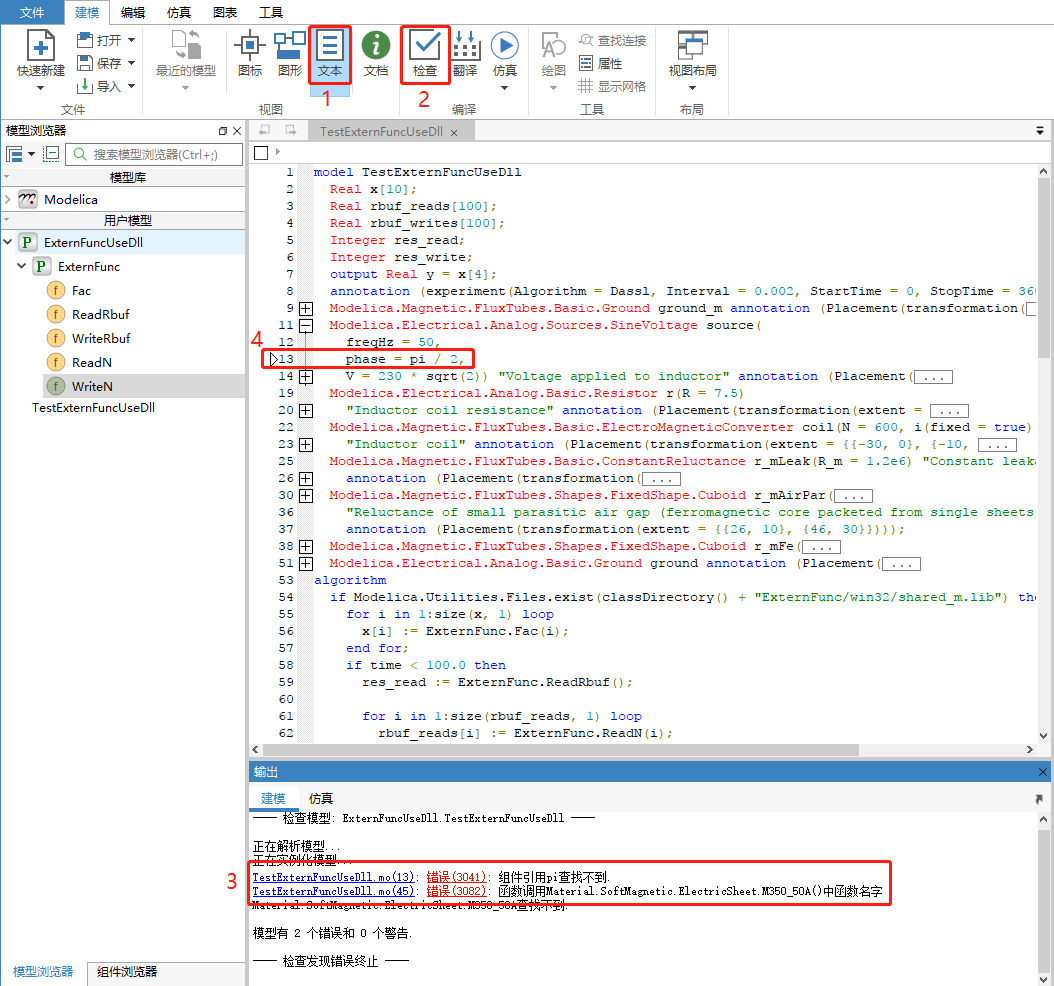Click the collapse-all tree icon in model browser

tap(51, 155)
